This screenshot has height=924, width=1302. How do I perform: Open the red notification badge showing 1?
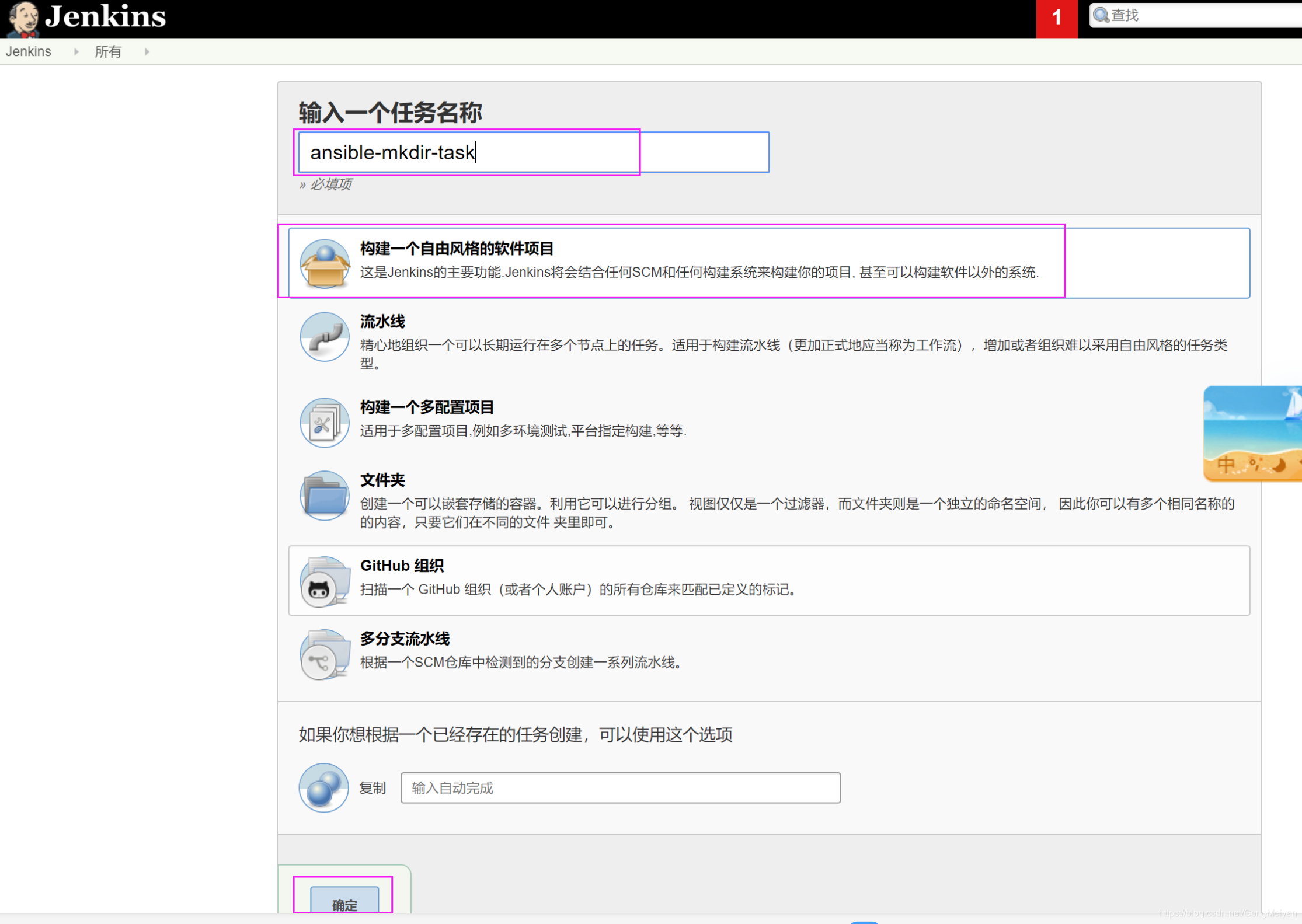tap(1057, 18)
